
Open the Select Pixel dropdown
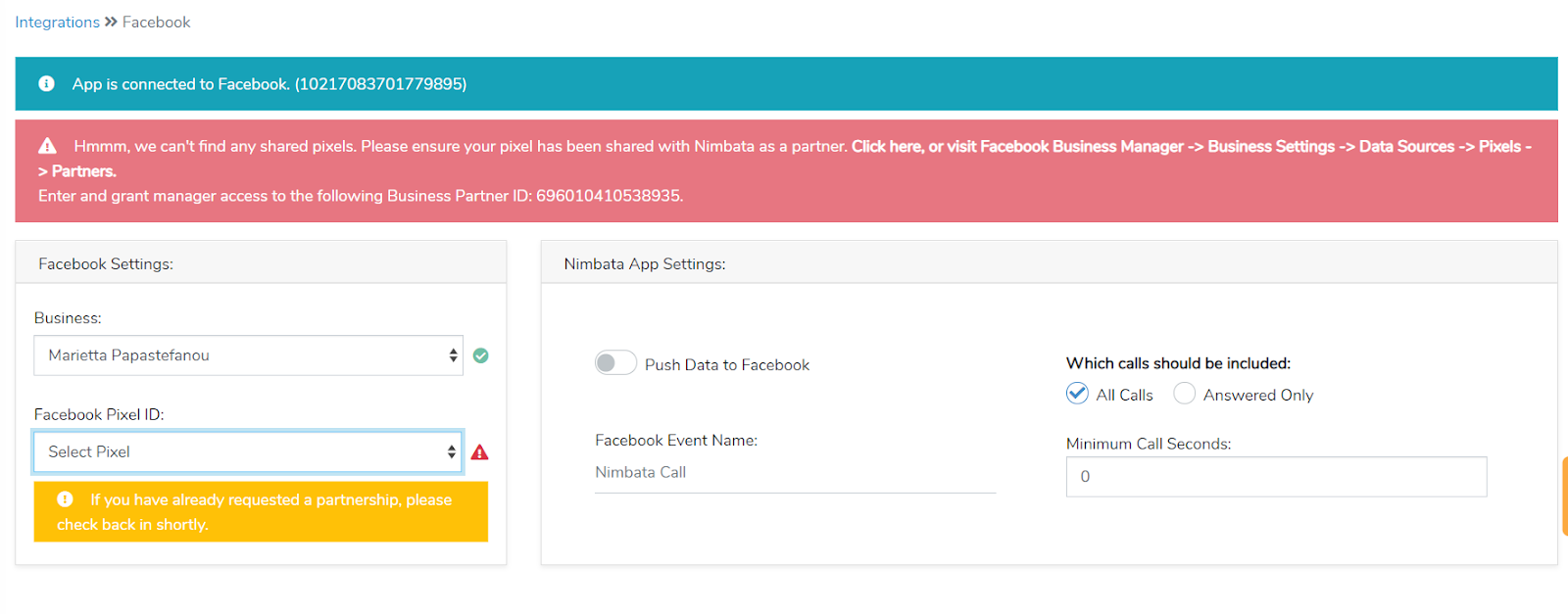click(248, 451)
